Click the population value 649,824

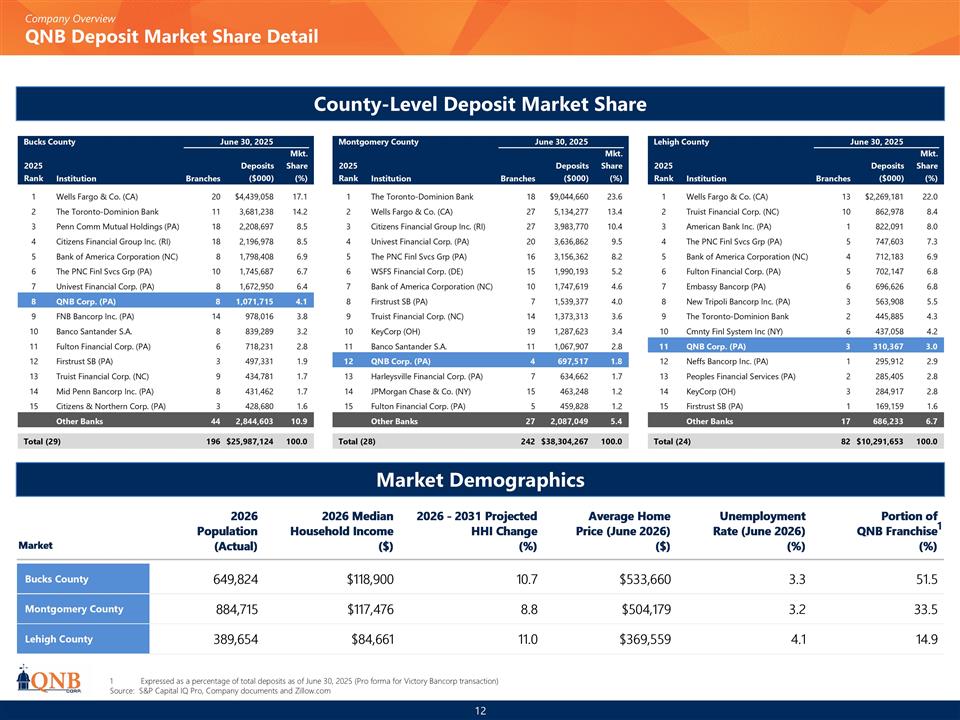pyautogui.click(x=236, y=579)
